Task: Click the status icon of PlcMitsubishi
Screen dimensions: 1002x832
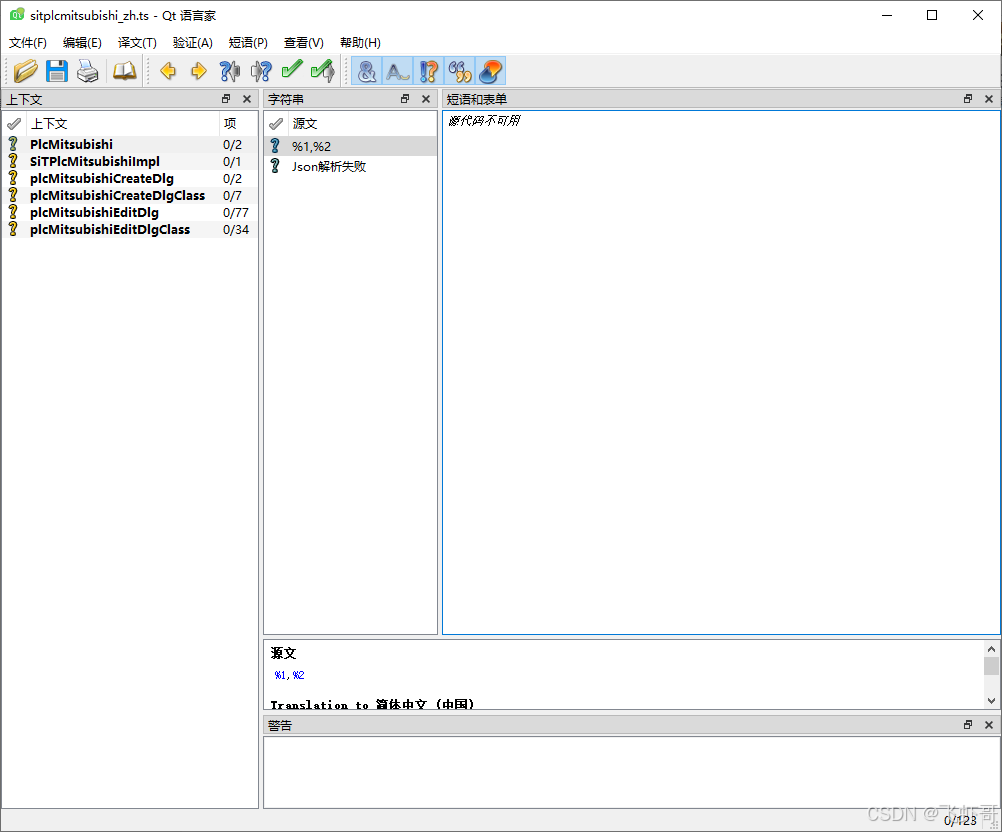Action: tap(13, 144)
